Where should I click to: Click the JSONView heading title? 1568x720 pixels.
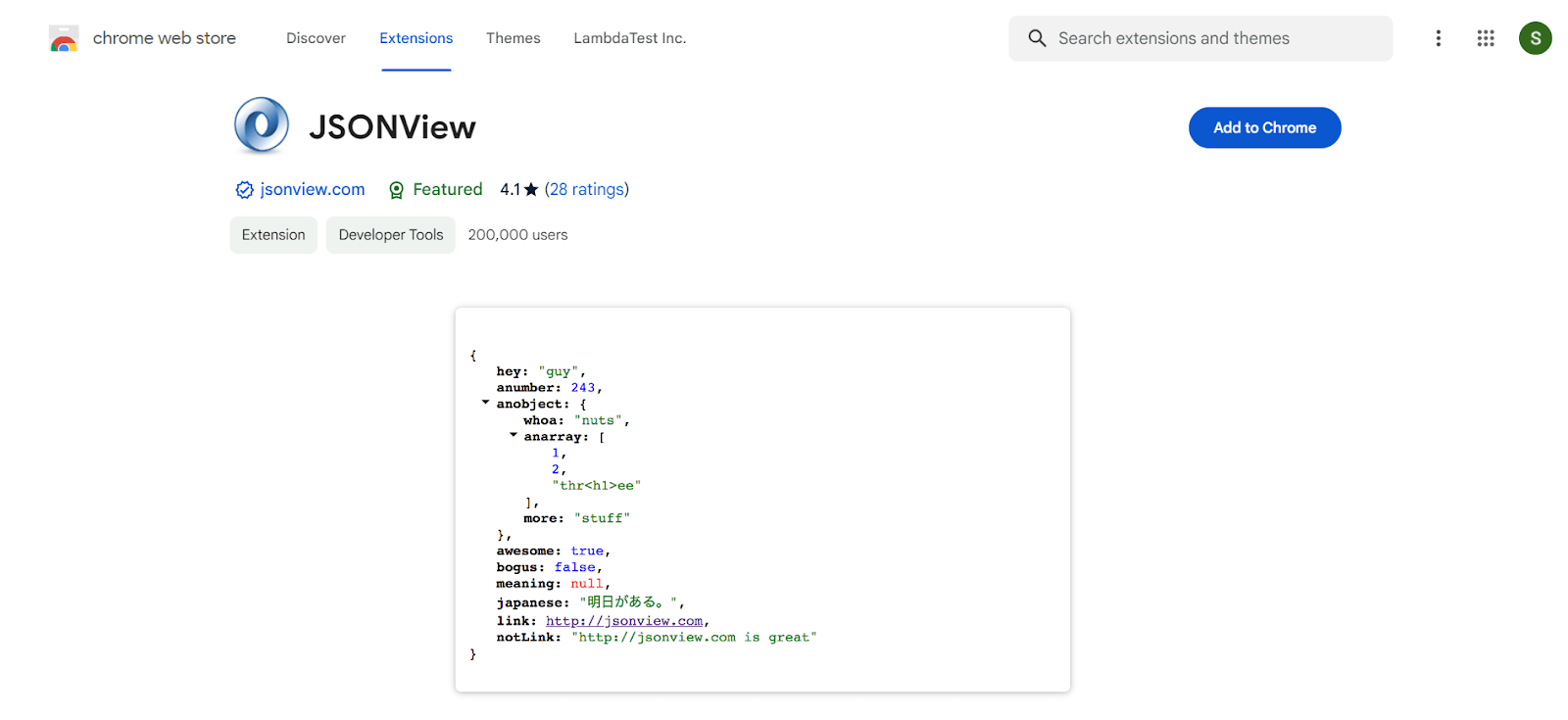click(x=392, y=127)
